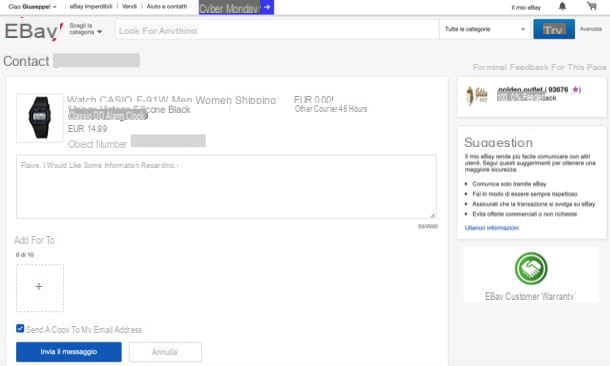Open the Casio watch thumbnail image
This screenshot has width=610, height=366.
(x=40, y=118)
